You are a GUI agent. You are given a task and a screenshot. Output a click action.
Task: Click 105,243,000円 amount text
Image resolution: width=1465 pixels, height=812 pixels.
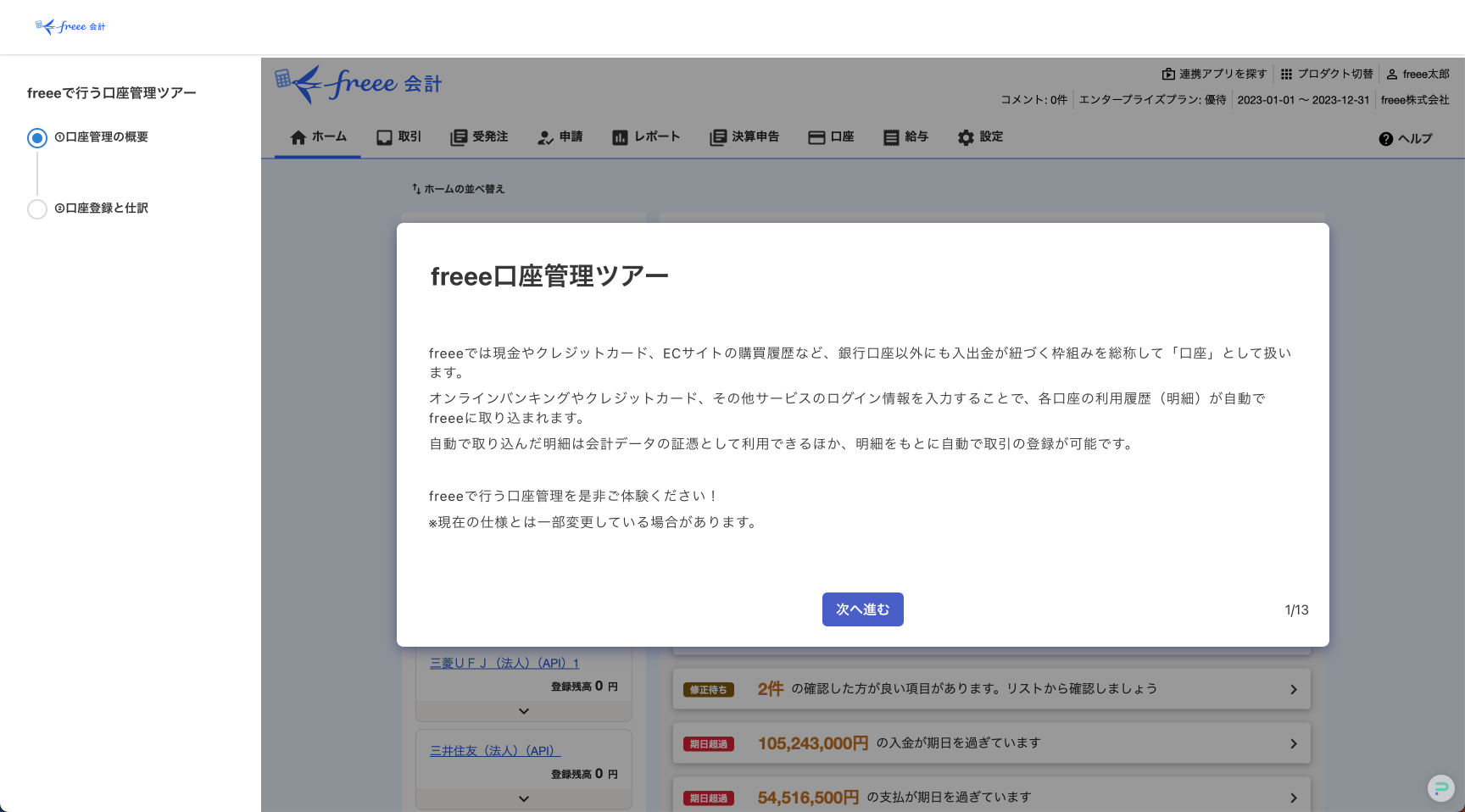pos(813,743)
